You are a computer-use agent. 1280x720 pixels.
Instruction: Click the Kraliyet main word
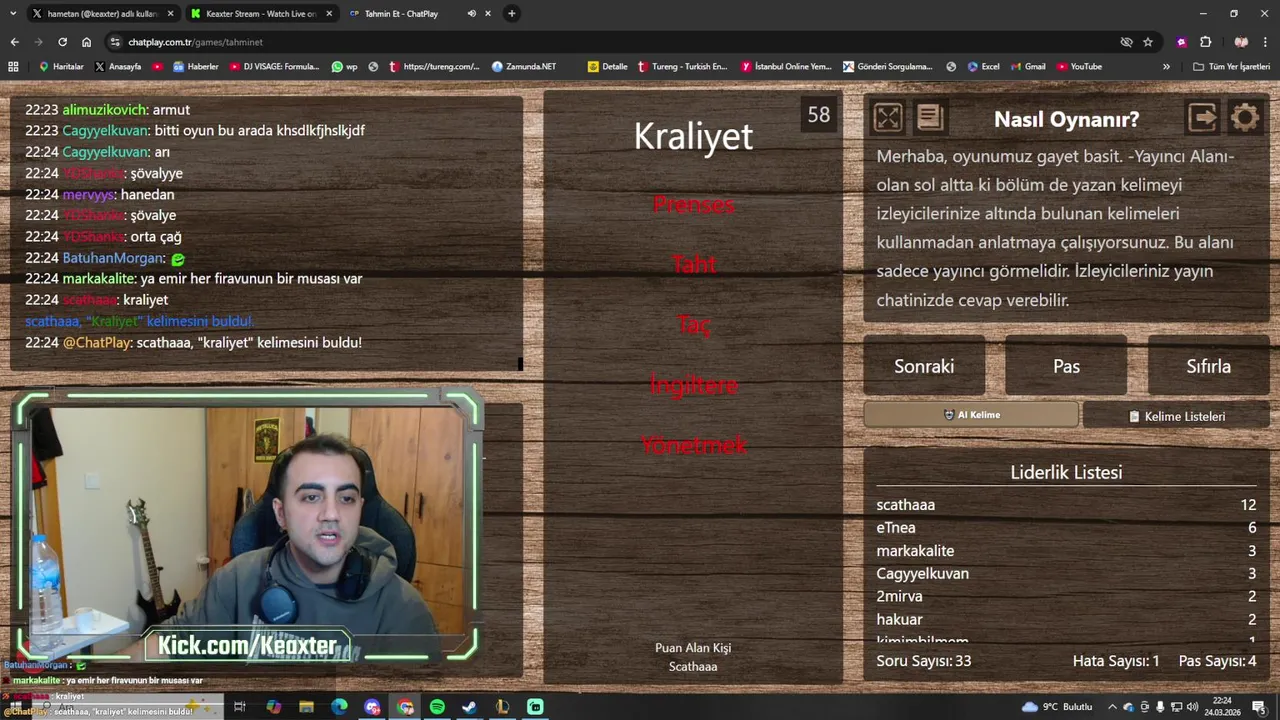coord(693,136)
